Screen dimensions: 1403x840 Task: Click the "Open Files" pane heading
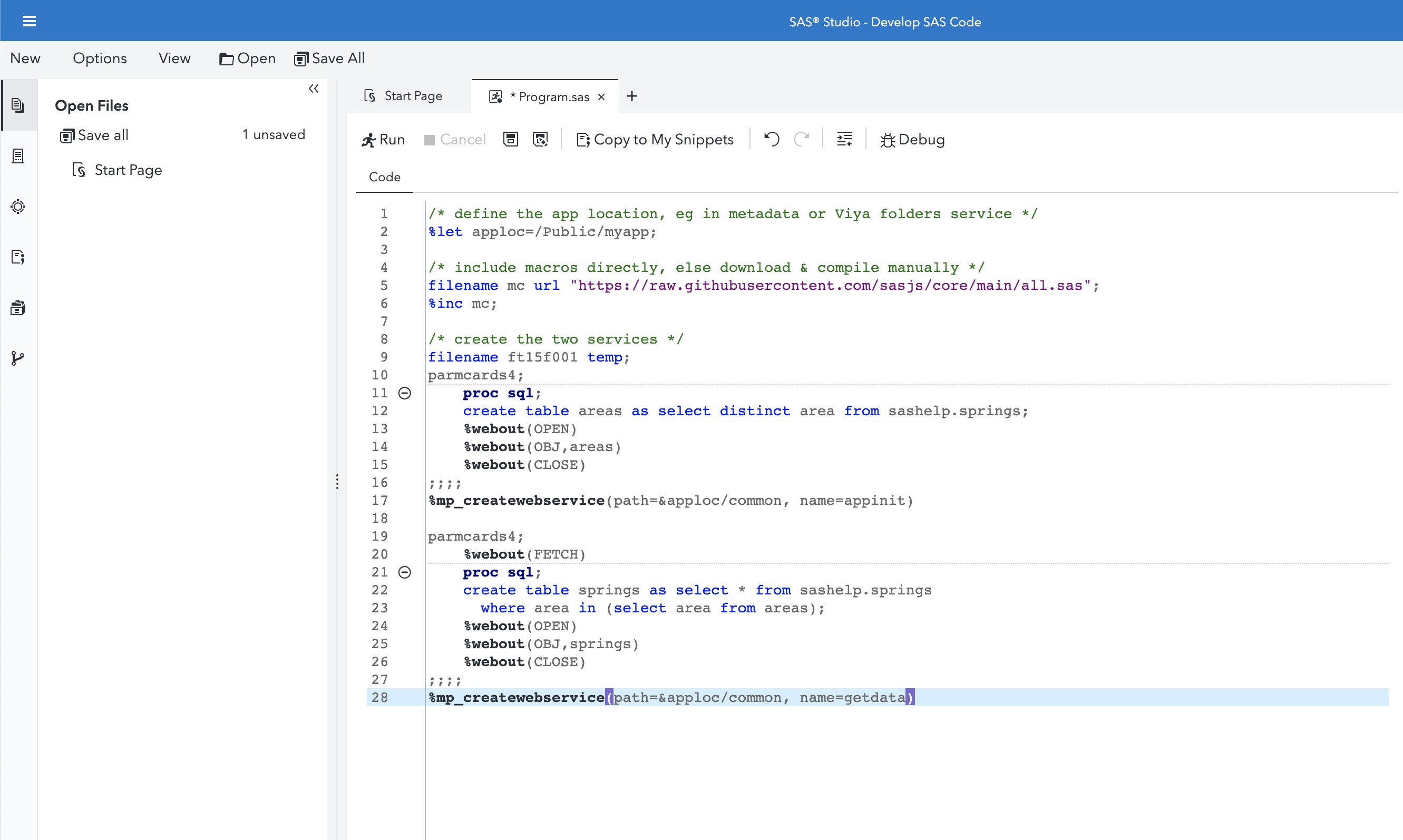point(92,106)
